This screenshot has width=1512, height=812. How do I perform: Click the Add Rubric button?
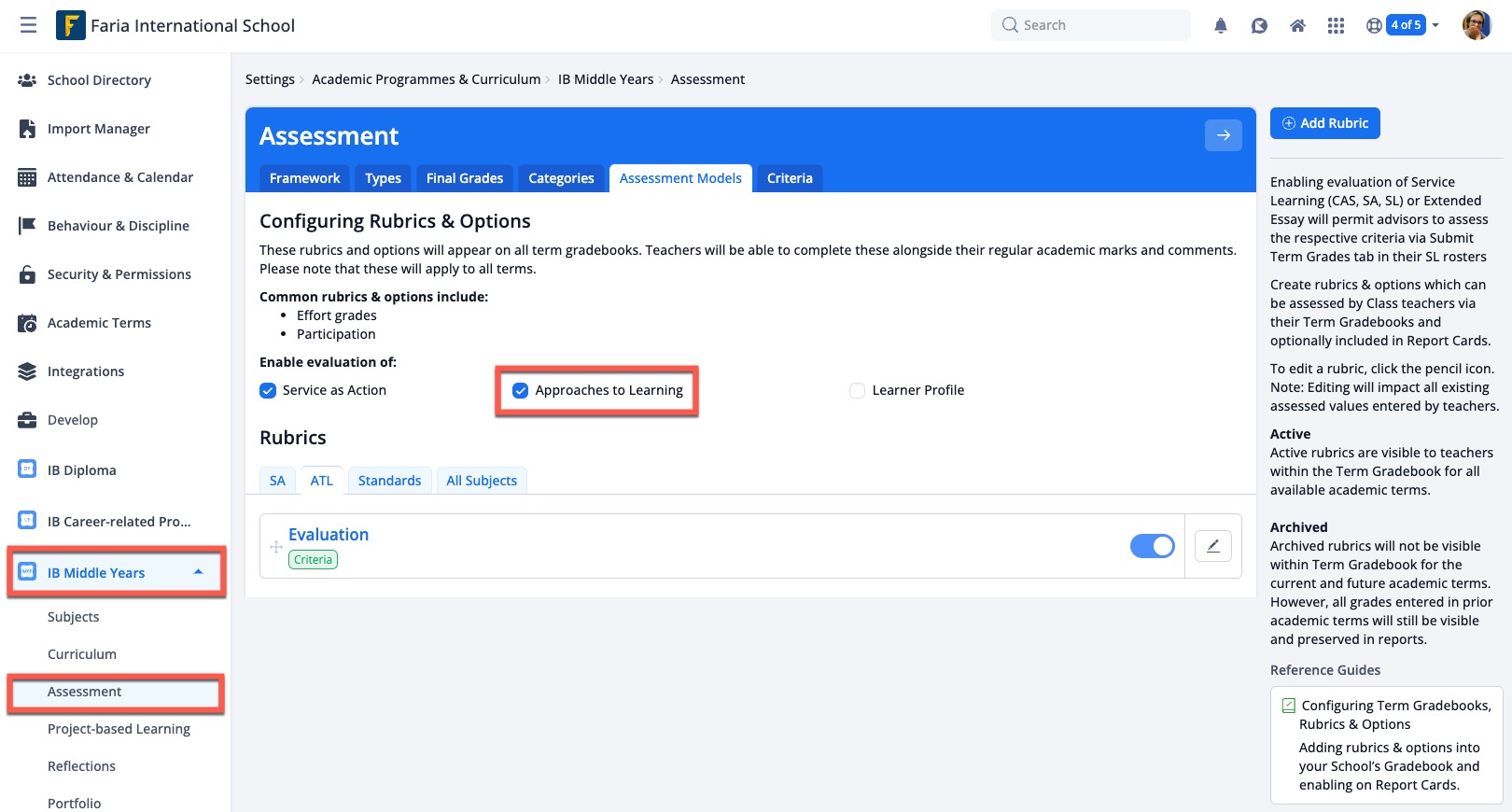coord(1324,123)
